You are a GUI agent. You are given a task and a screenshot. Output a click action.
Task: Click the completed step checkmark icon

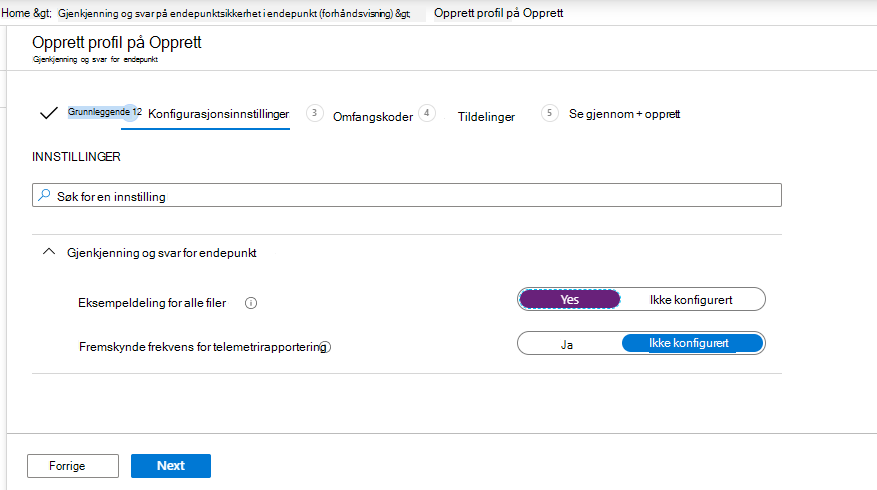[x=49, y=113]
